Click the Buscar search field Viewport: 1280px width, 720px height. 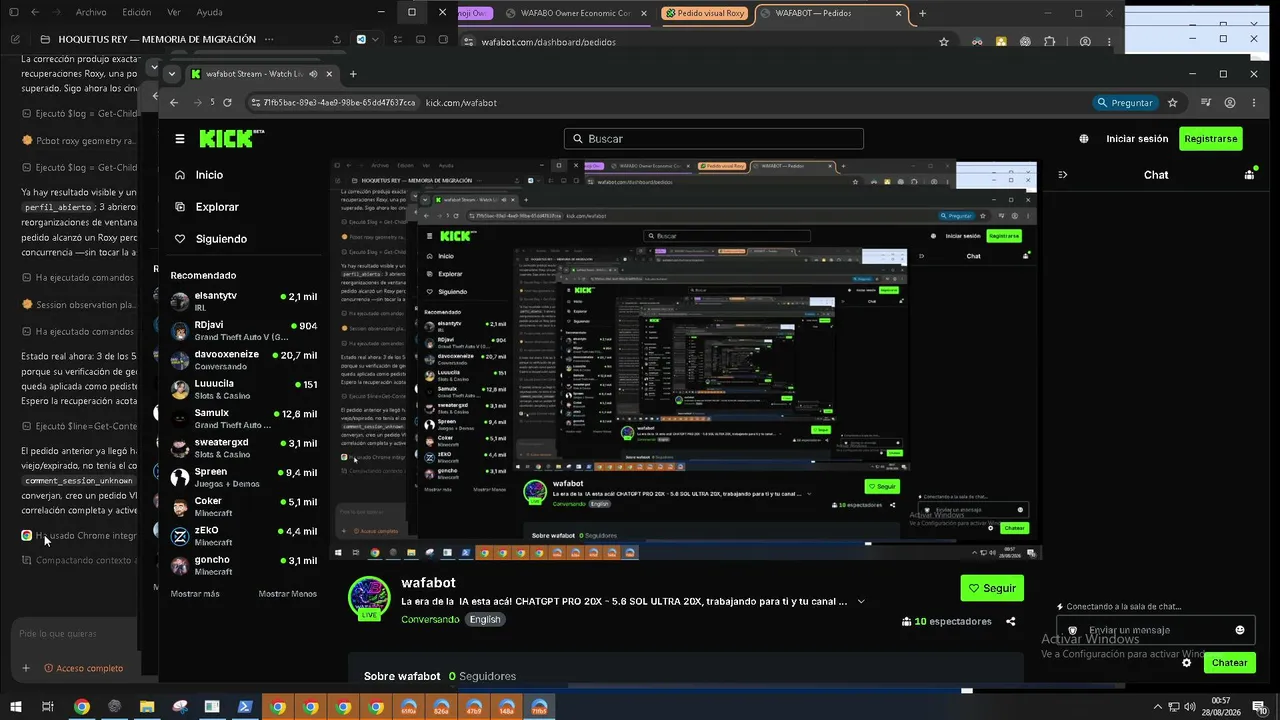pyautogui.click(x=714, y=139)
